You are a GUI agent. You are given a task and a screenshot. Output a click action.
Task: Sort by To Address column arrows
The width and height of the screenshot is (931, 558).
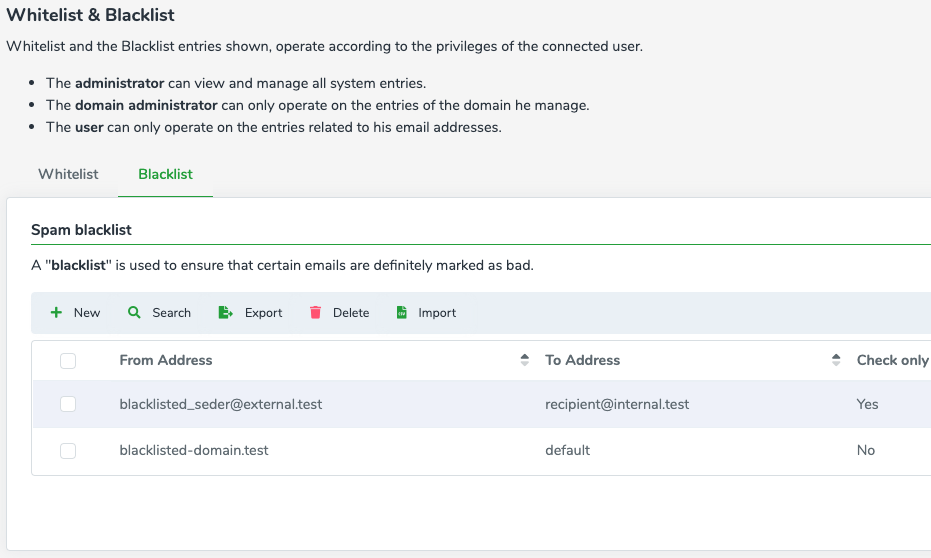(836, 361)
